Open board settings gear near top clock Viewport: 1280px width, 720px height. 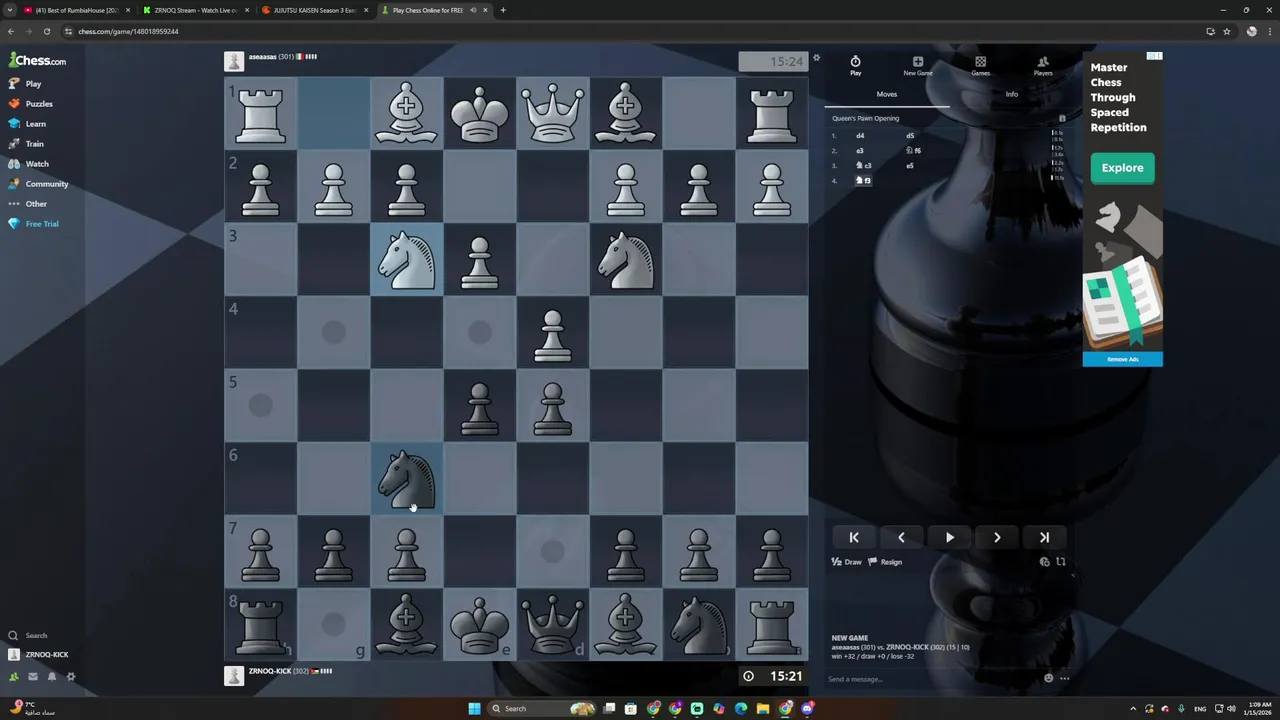(x=816, y=58)
